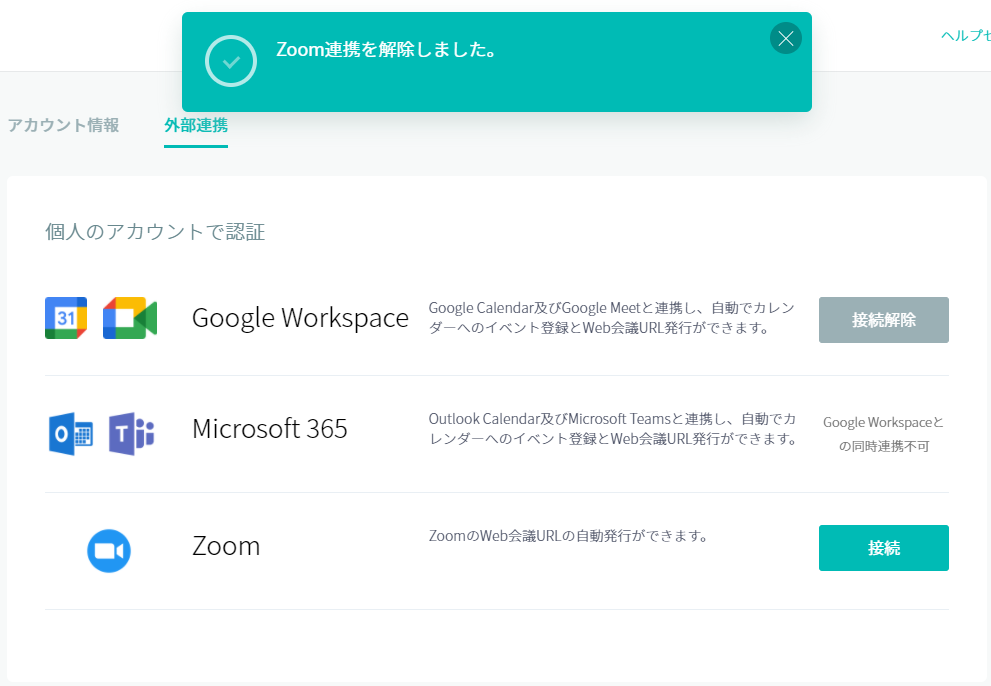This screenshot has height=686, width=991.
Task: Click the Microsoft Teams icon
Action: tap(131, 434)
